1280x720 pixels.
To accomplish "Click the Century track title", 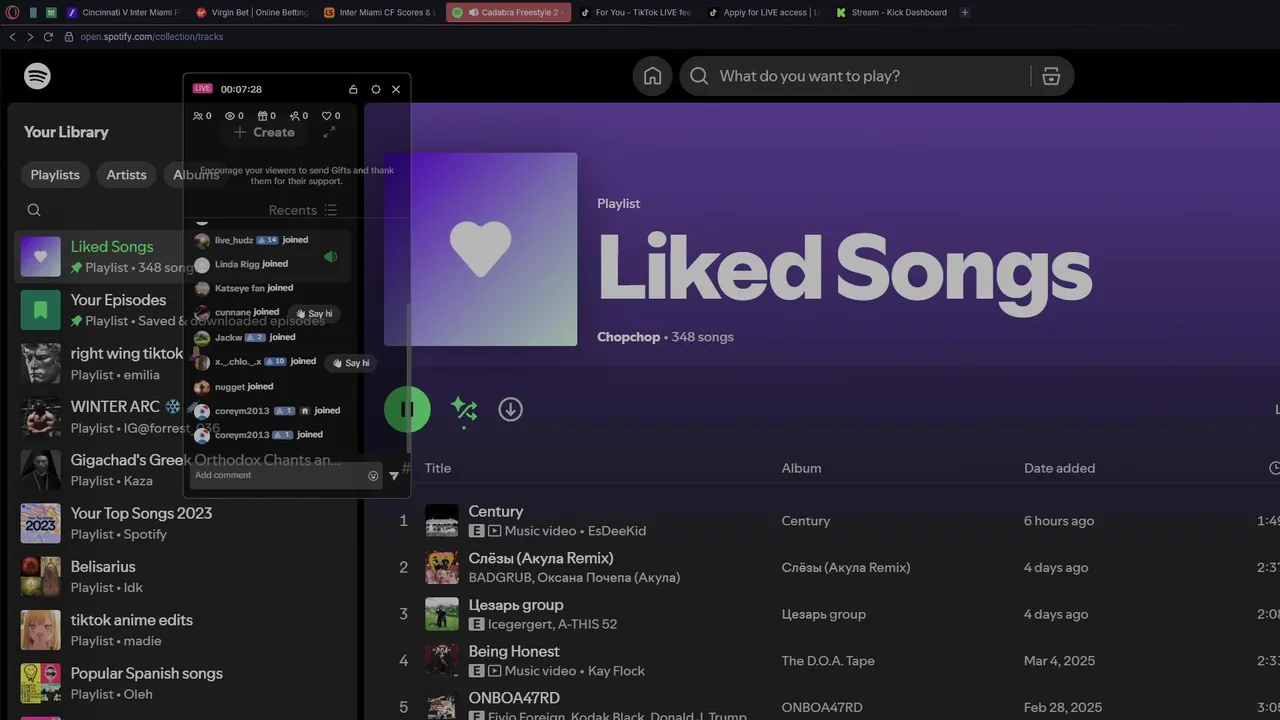I will tap(496, 511).
